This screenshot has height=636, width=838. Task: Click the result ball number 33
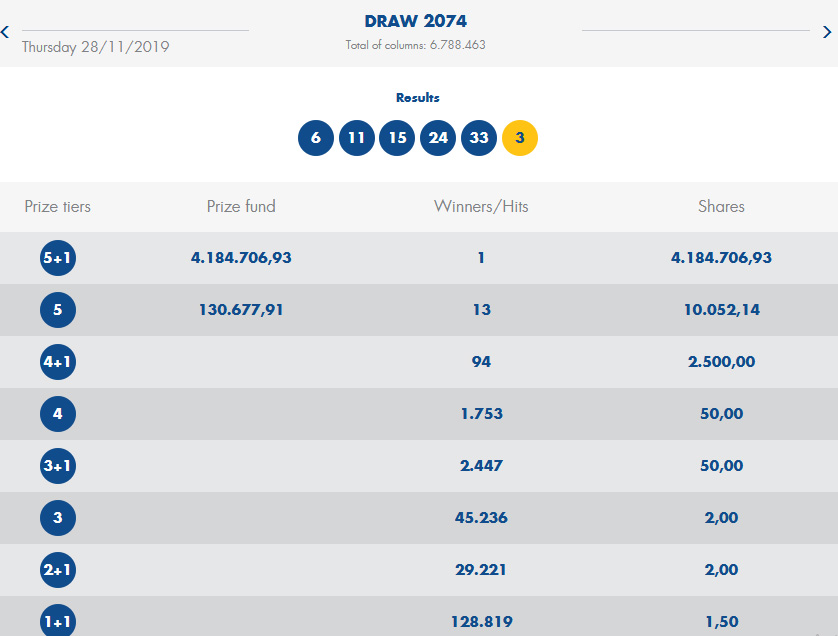click(x=479, y=138)
